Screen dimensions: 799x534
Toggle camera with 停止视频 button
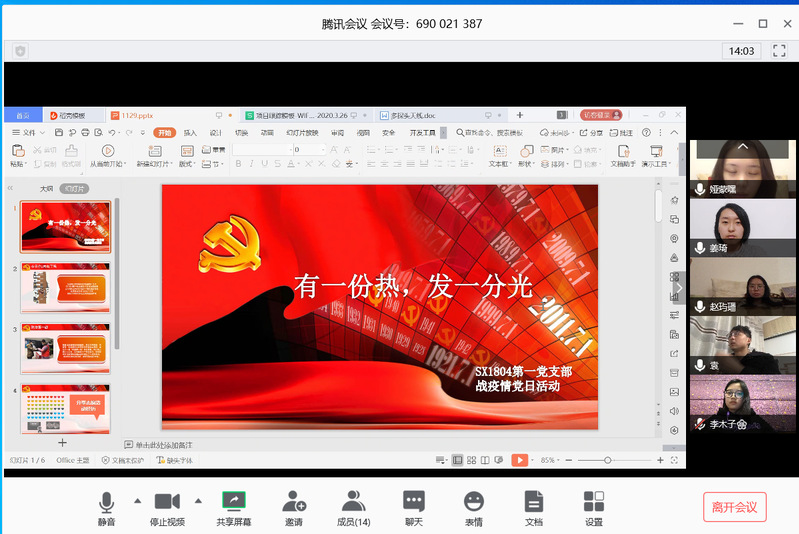pos(167,507)
